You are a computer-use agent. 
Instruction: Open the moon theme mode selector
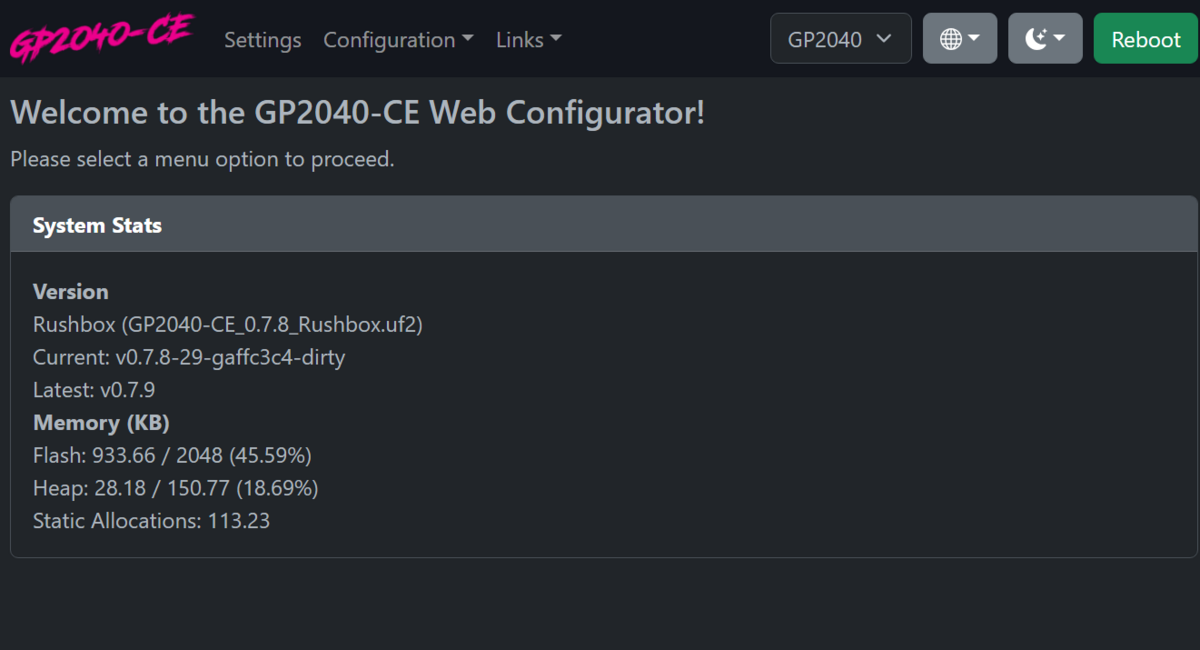pos(1045,38)
